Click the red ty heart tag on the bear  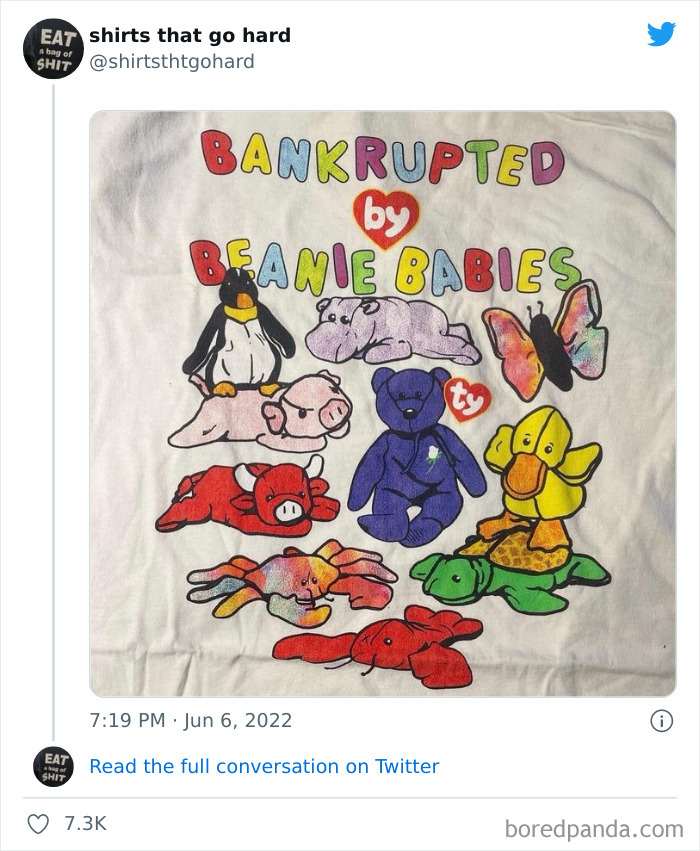coord(467,401)
